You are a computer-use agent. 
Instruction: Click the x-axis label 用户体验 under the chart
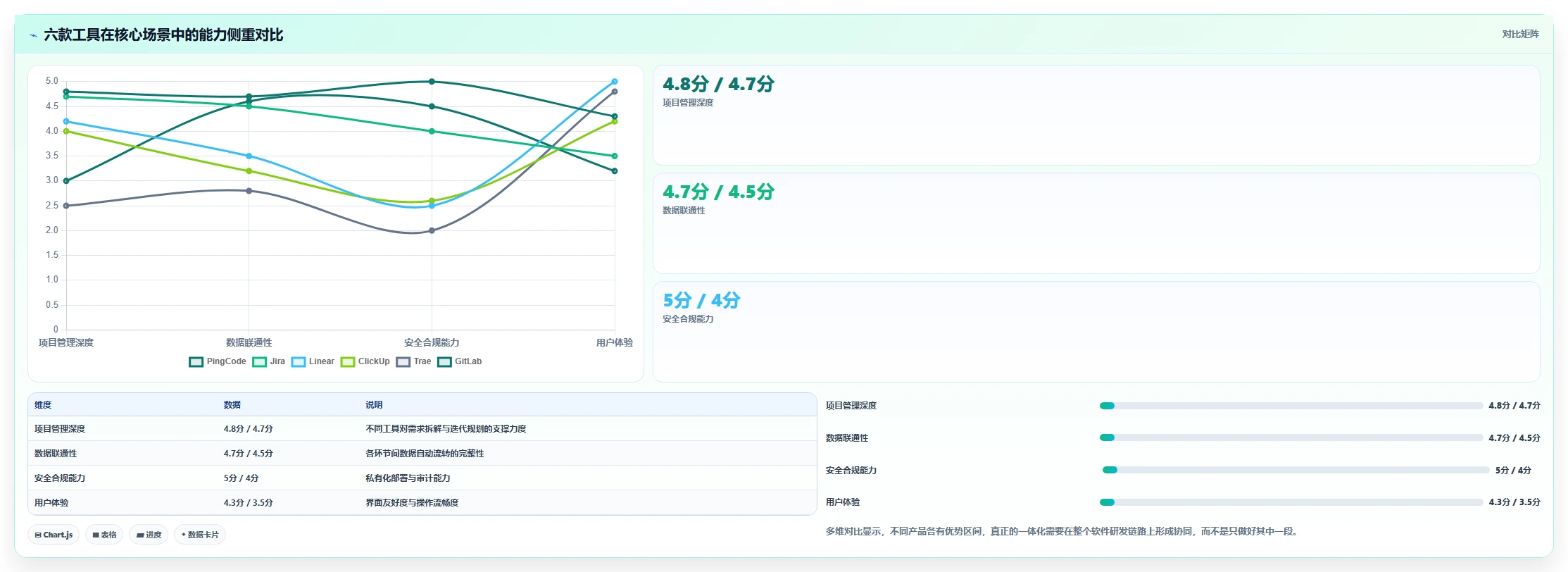click(x=615, y=343)
